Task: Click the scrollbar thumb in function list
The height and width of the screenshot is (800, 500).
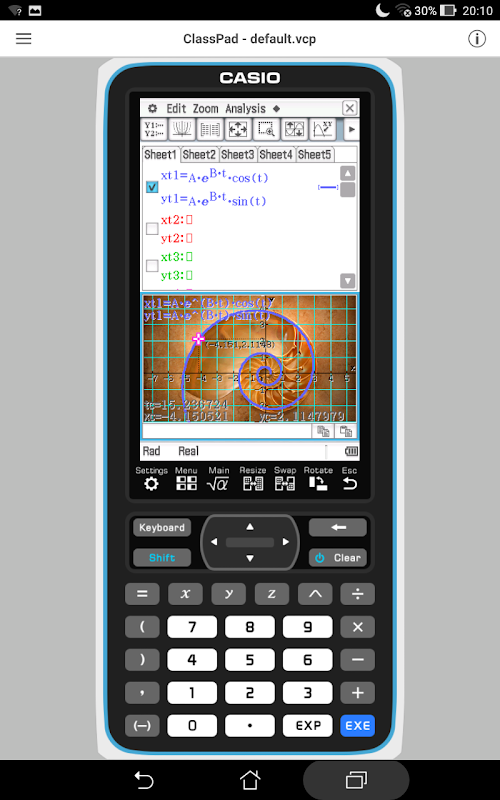Action: coord(347,190)
